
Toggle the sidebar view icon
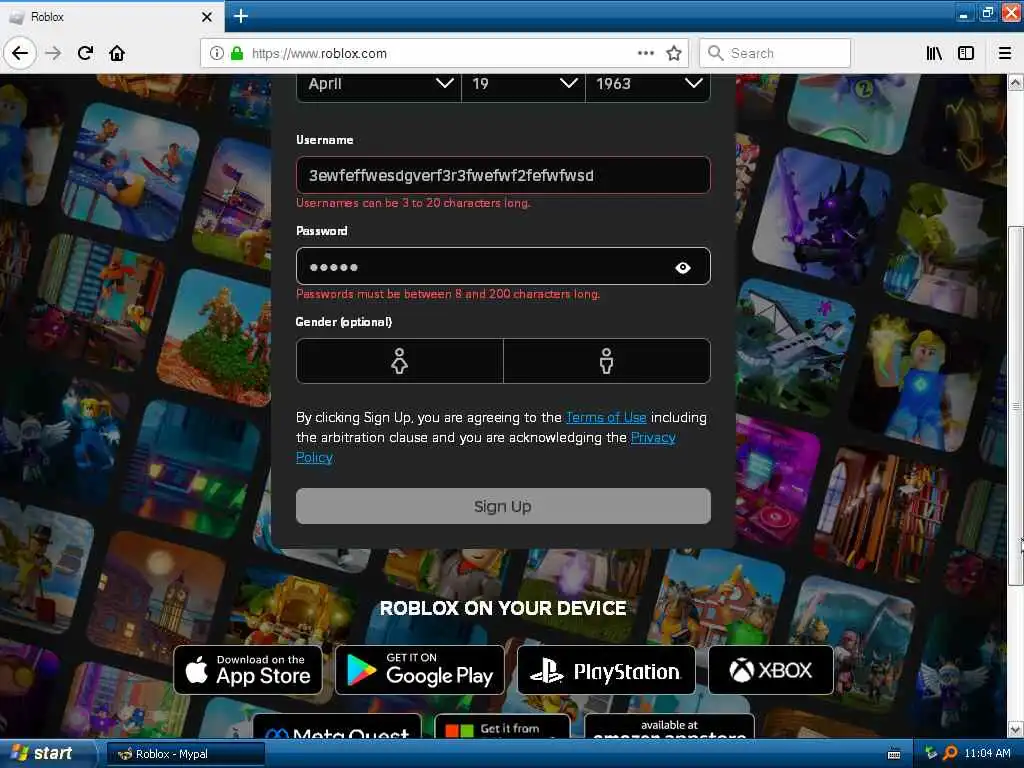(966, 53)
